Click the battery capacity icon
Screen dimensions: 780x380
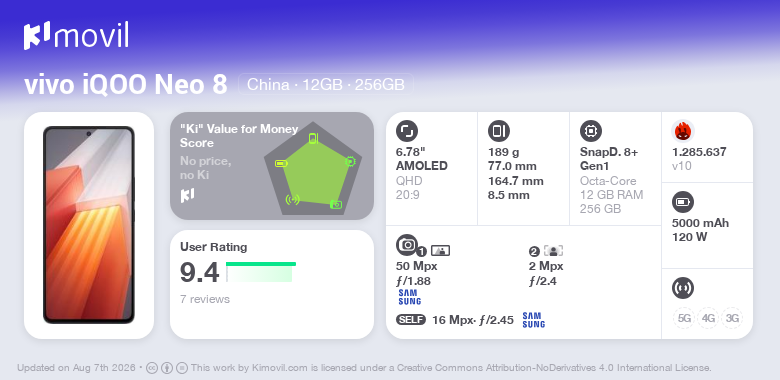[x=683, y=202]
